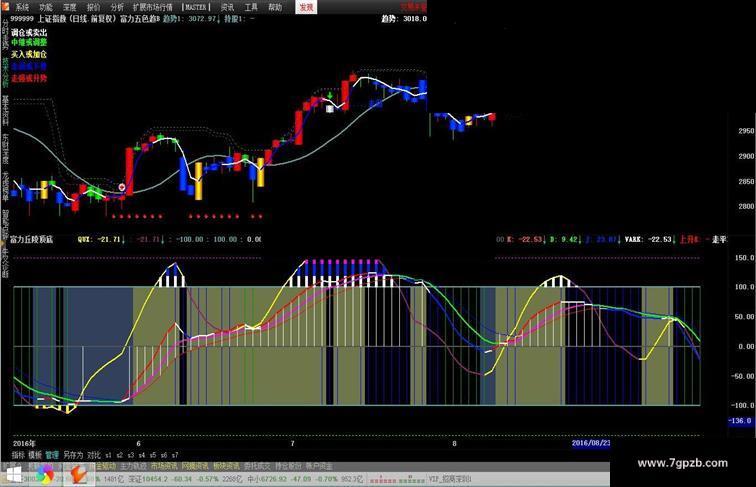Select the s2 template shortcut
Screen dimensions: 756x487
pos(120,455)
